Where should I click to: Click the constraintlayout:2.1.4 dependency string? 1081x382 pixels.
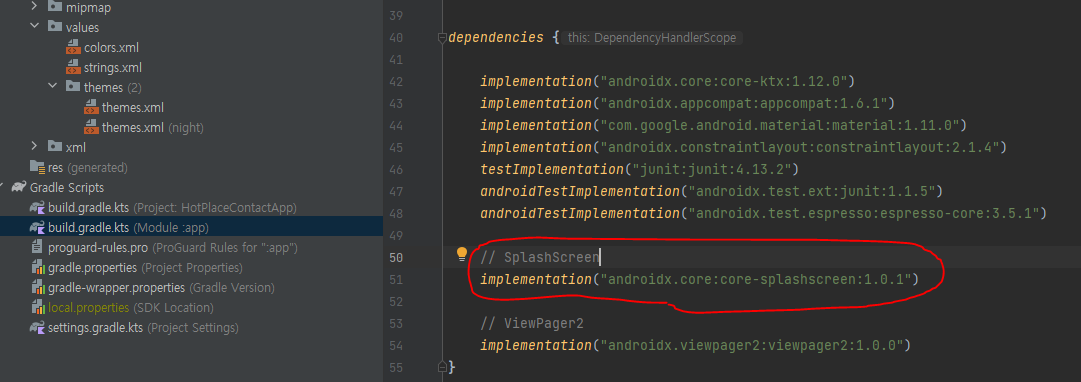(x=799, y=148)
